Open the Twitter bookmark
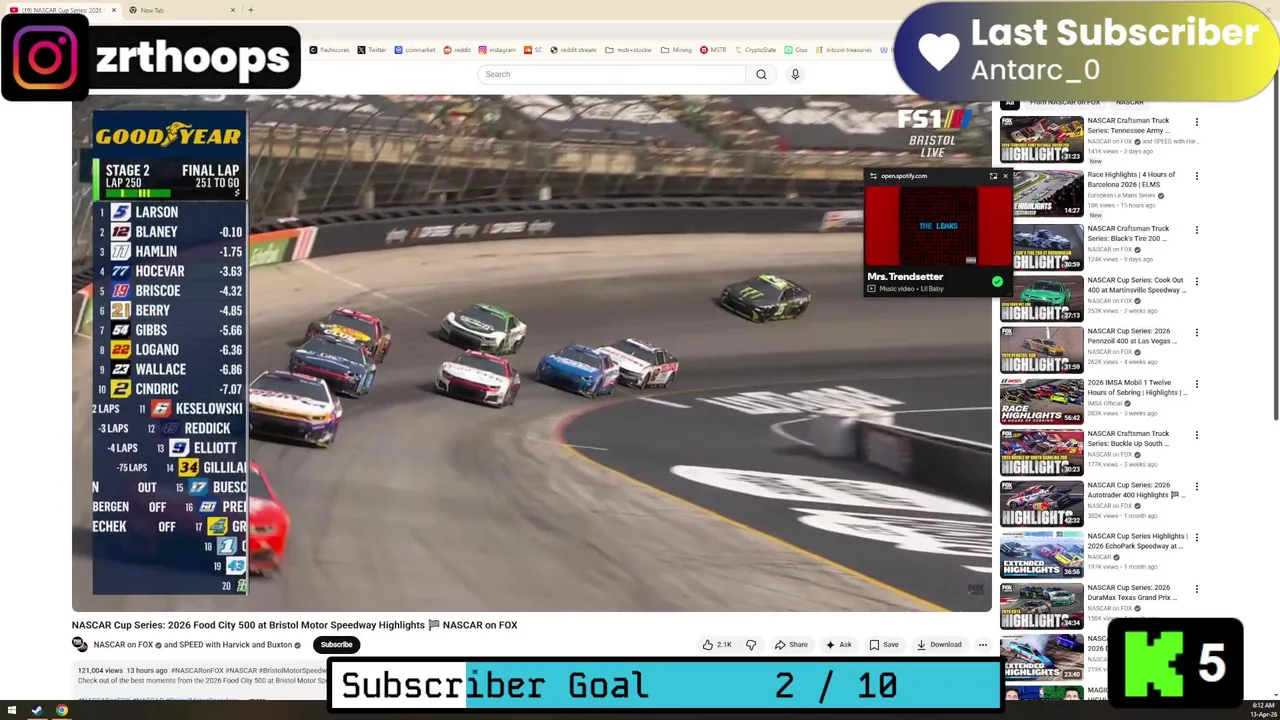The height and width of the screenshot is (720, 1280). pyautogui.click(x=372, y=50)
